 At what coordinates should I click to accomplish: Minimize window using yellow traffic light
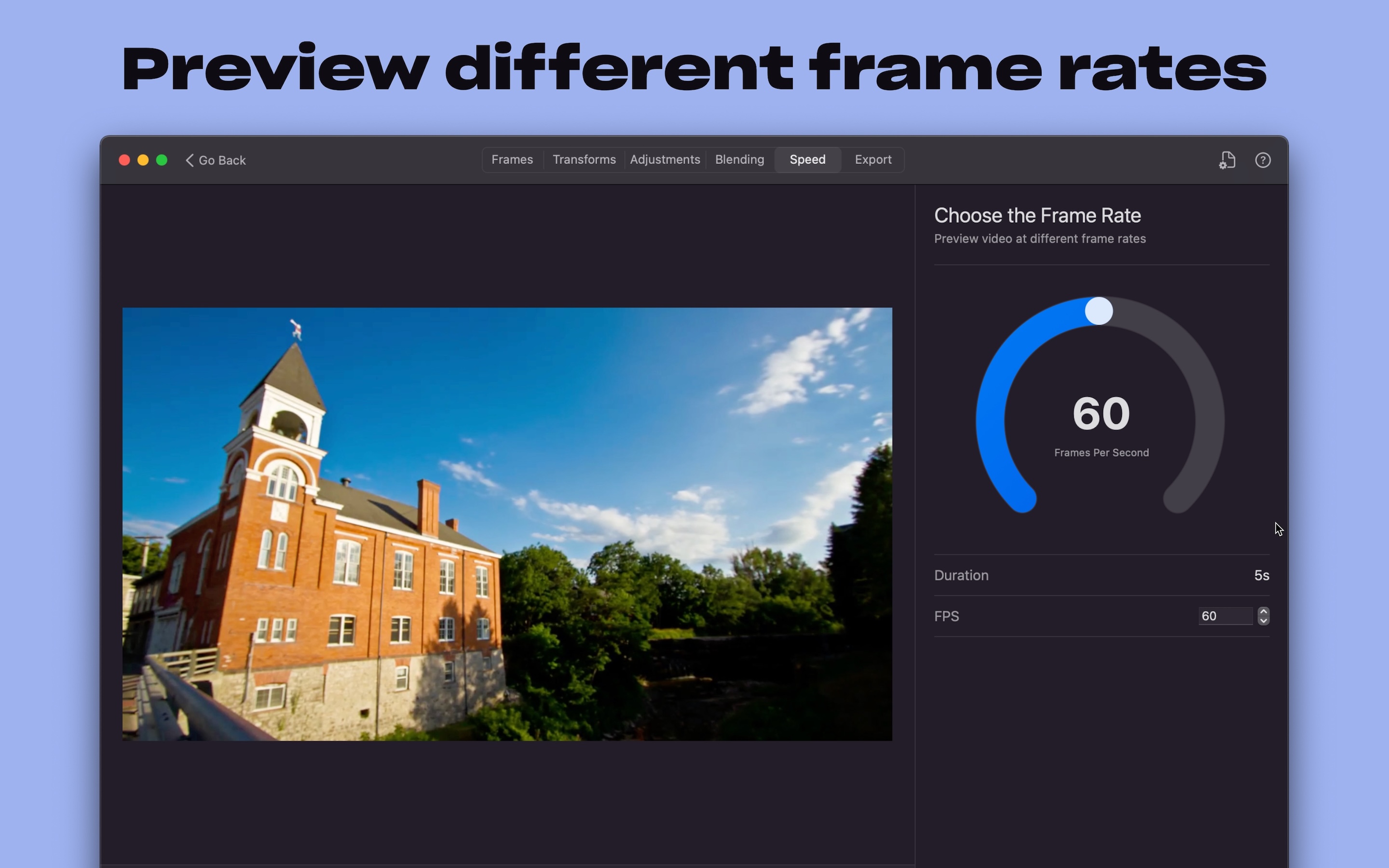(143, 160)
